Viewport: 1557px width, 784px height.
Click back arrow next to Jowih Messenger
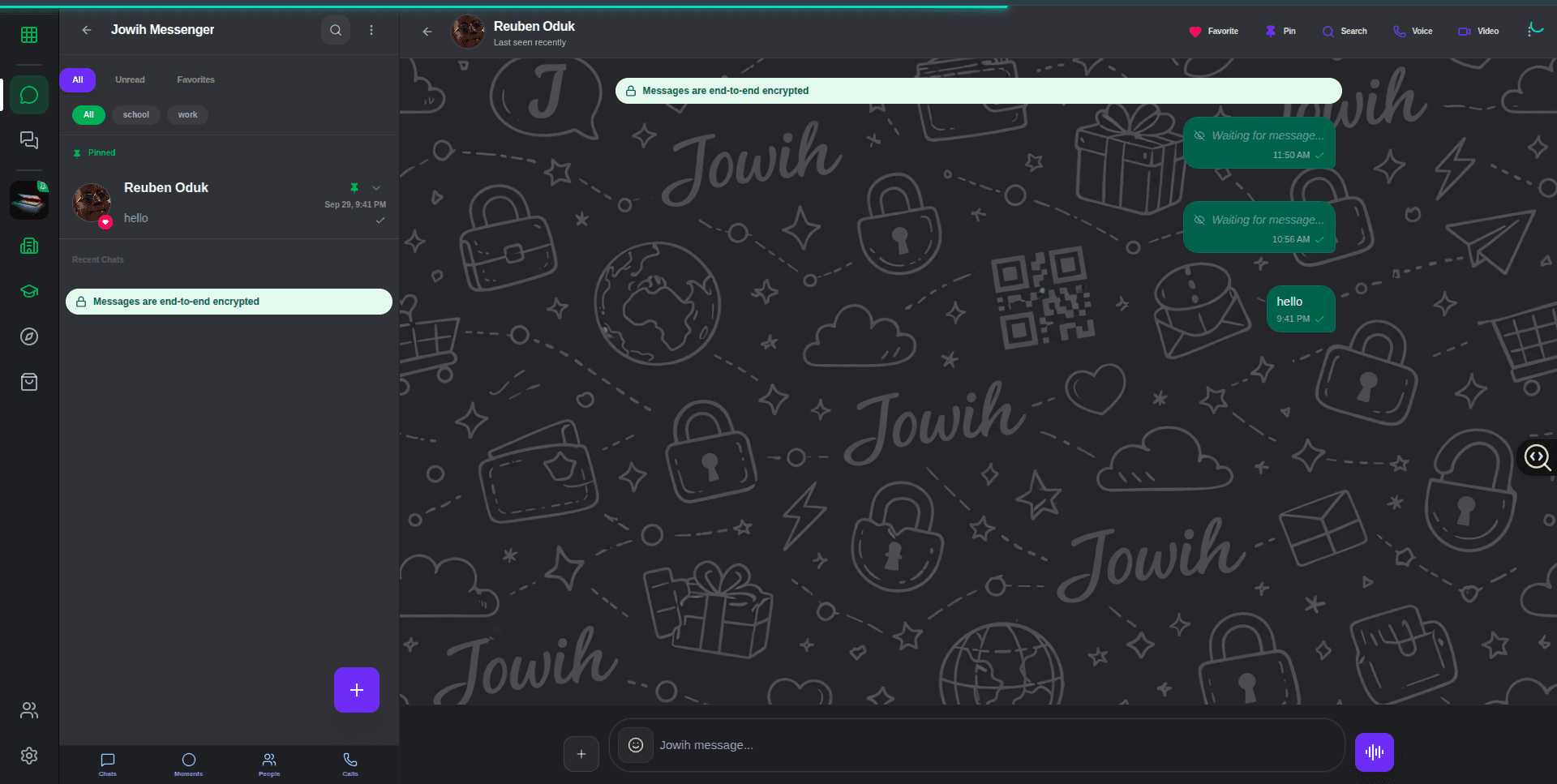coord(87,30)
